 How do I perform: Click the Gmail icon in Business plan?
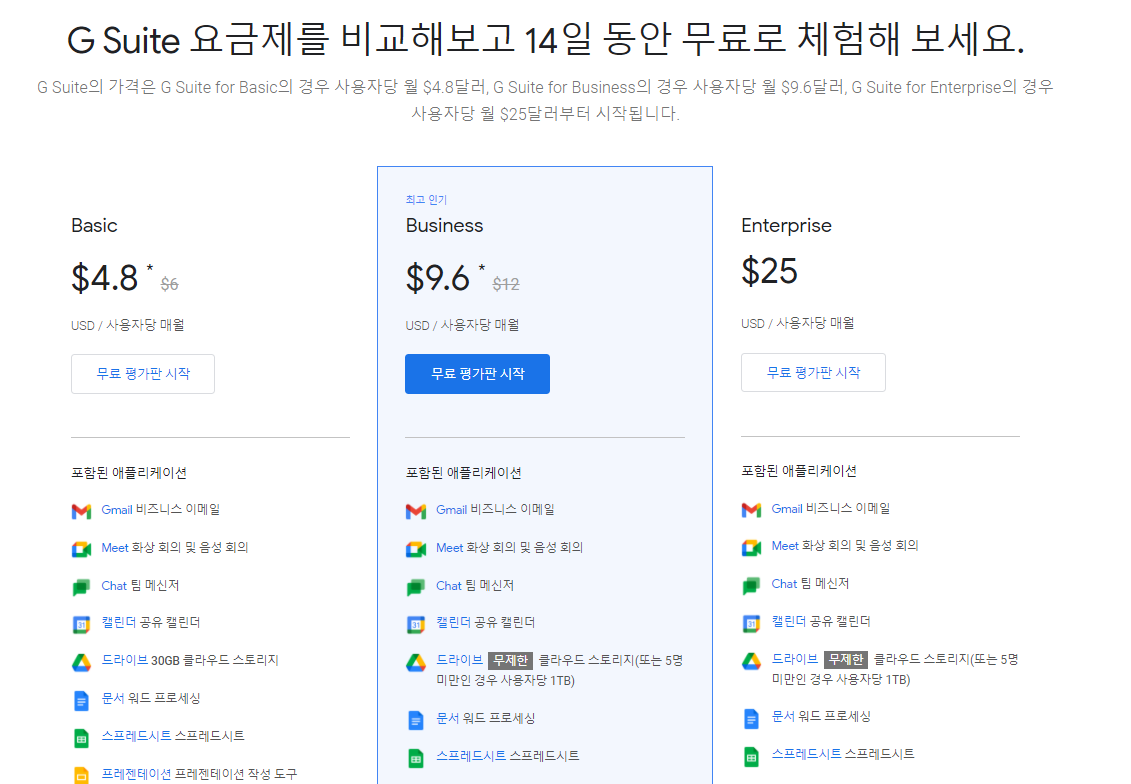(416, 511)
